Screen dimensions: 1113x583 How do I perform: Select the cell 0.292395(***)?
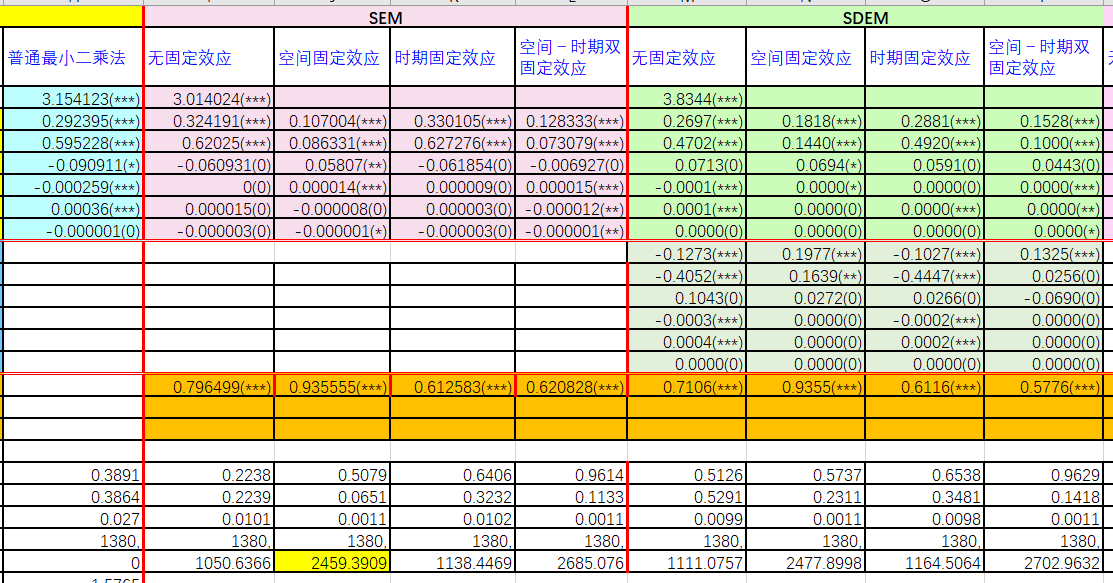pyautogui.click(x=72, y=121)
